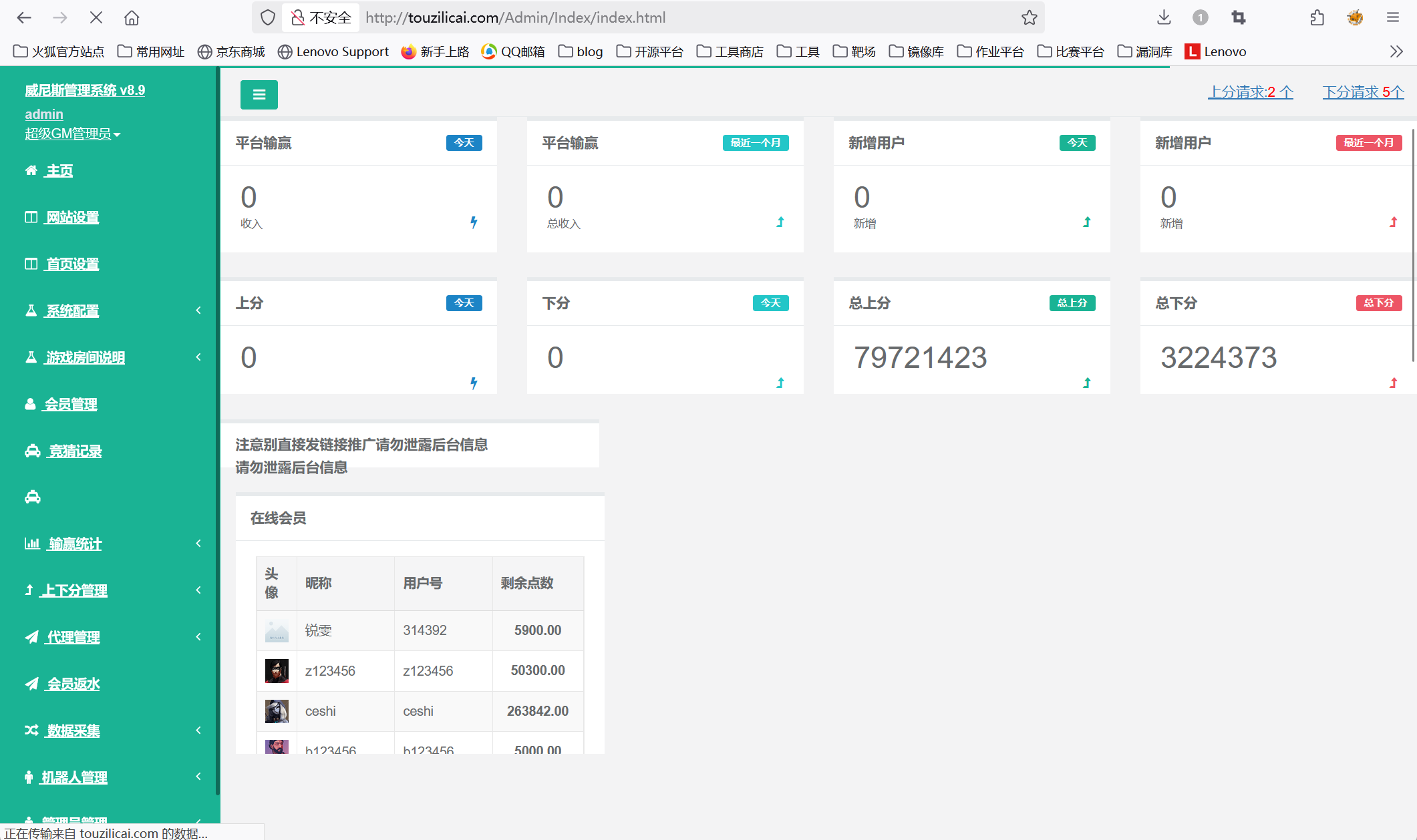Click the browser home icon
Image resolution: width=1417 pixels, height=840 pixels.
tap(132, 18)
